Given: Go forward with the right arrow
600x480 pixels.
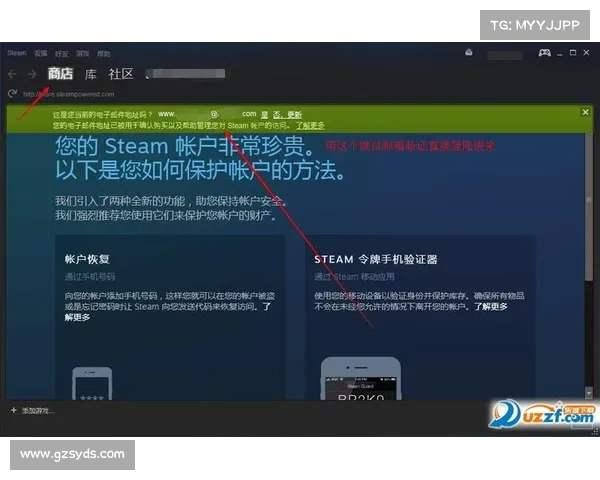Looking at the screenshot, I should point(33,74).
